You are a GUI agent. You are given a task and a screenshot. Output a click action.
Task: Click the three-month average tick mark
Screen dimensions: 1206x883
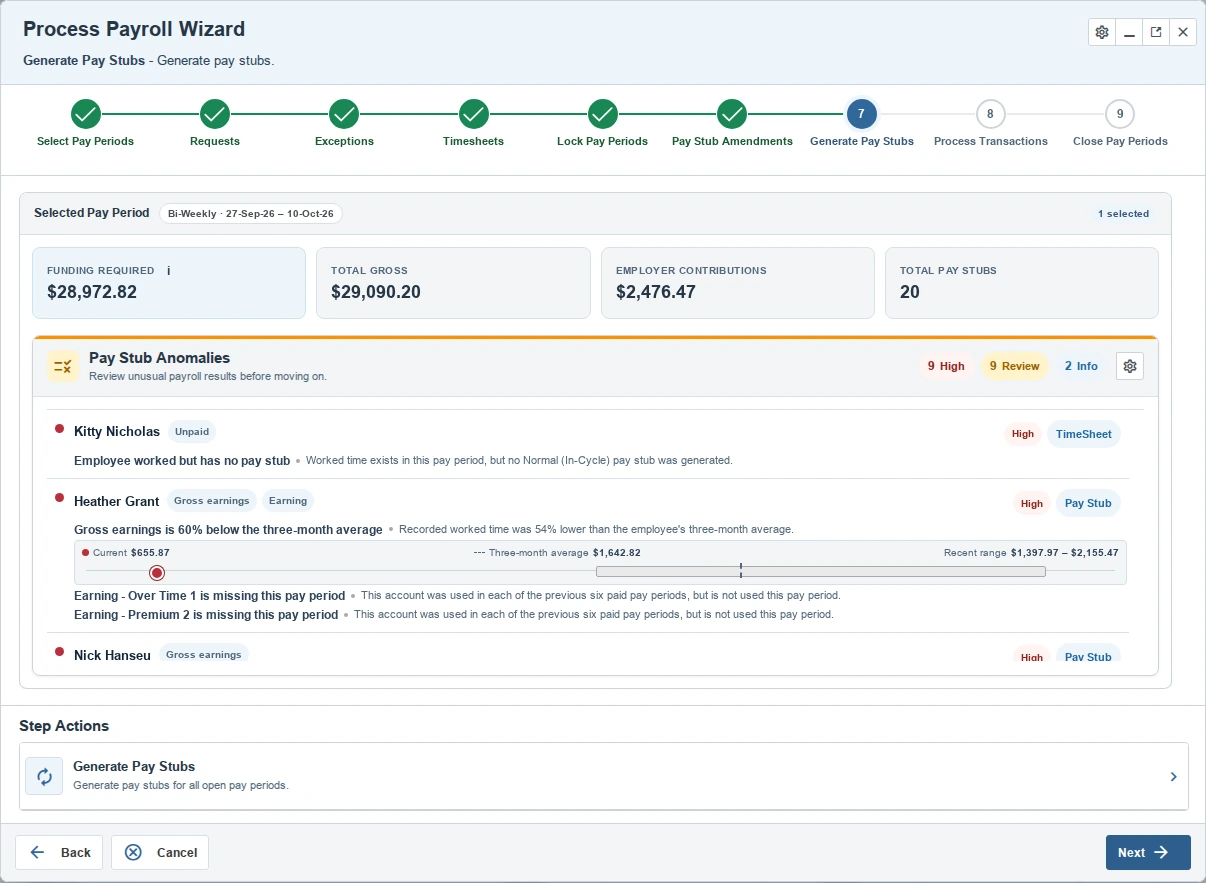pyautogui.click(x=741, y=571)
